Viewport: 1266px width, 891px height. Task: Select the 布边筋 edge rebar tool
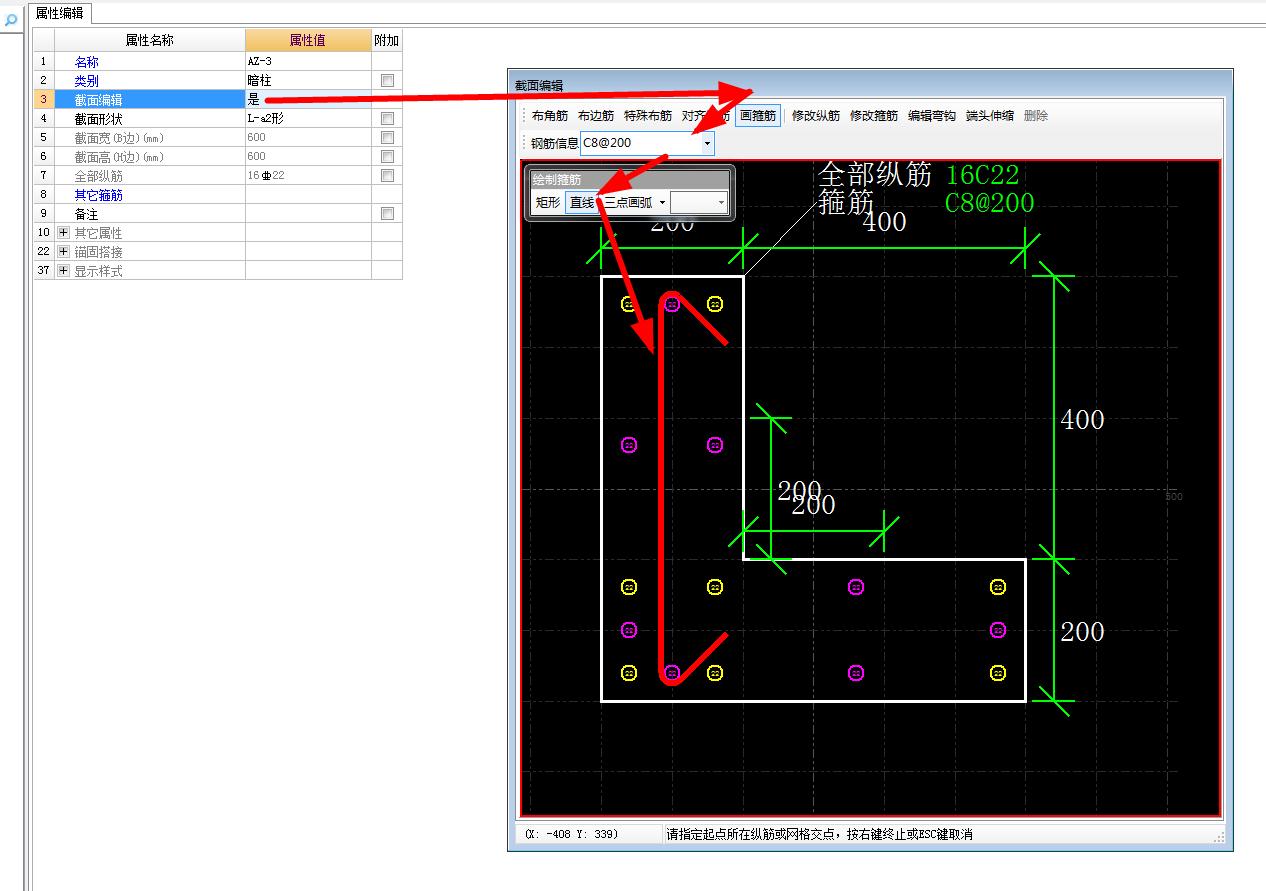point(596,116)
